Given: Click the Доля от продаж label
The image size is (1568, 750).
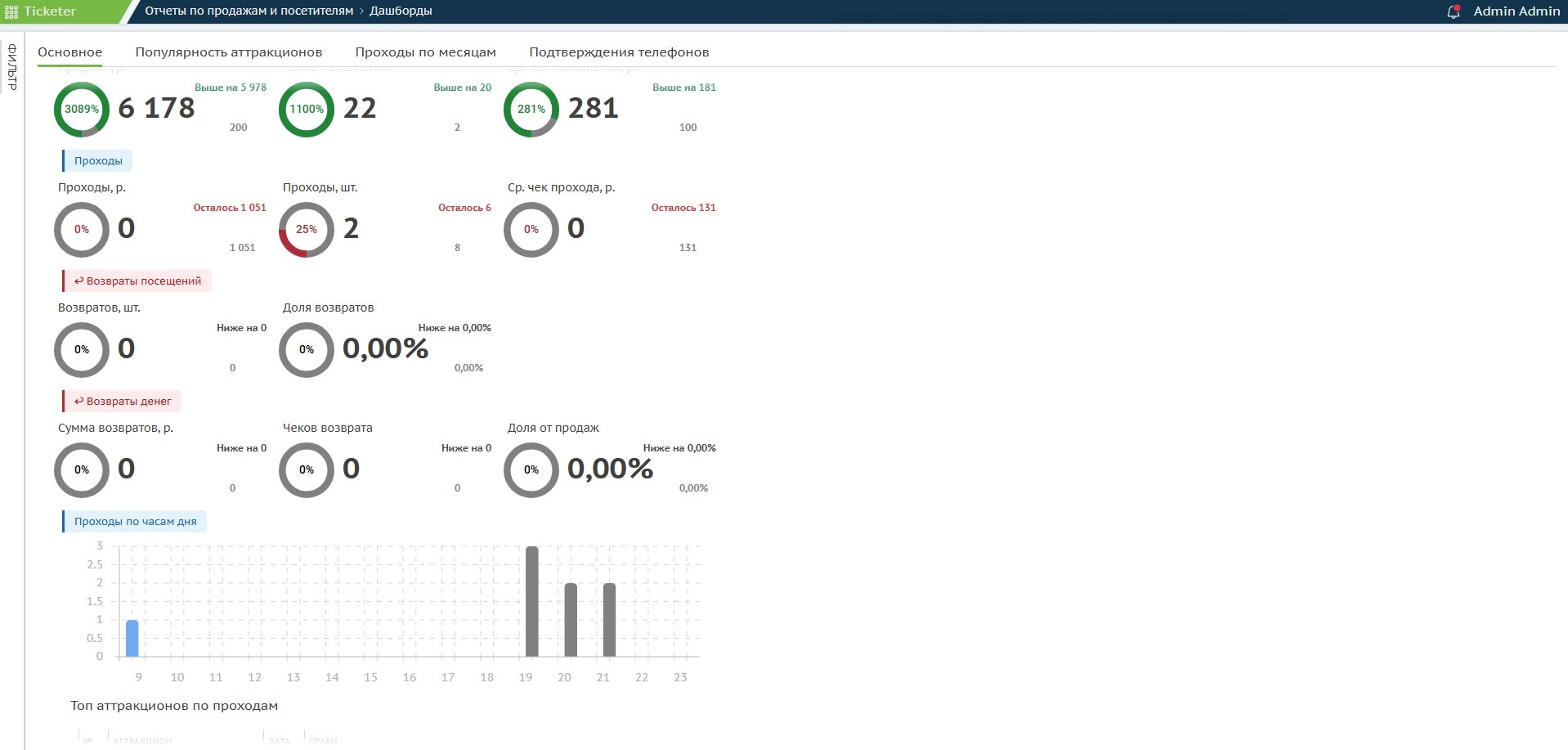Looking at the screenshot, I should (553, 428).
